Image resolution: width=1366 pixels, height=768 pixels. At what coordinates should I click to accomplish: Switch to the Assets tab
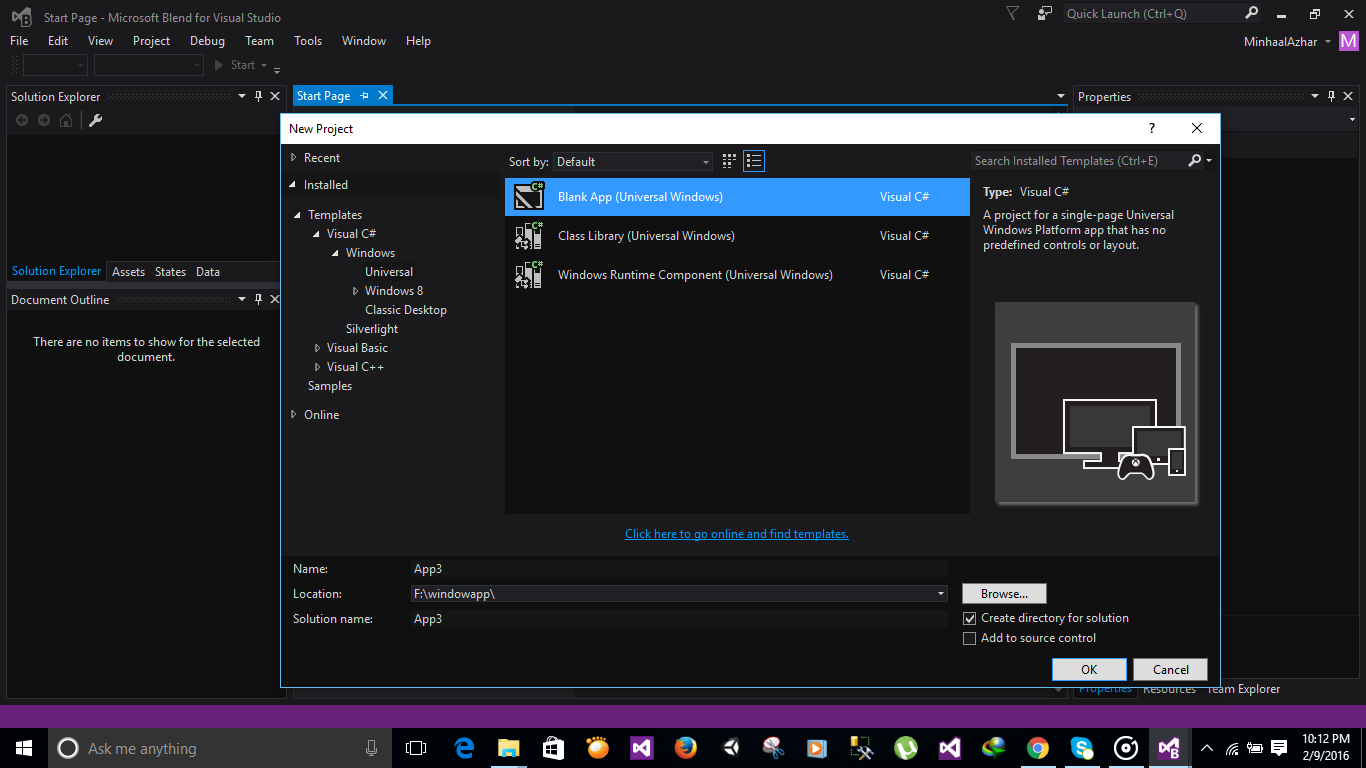click(x=128, y=272)
